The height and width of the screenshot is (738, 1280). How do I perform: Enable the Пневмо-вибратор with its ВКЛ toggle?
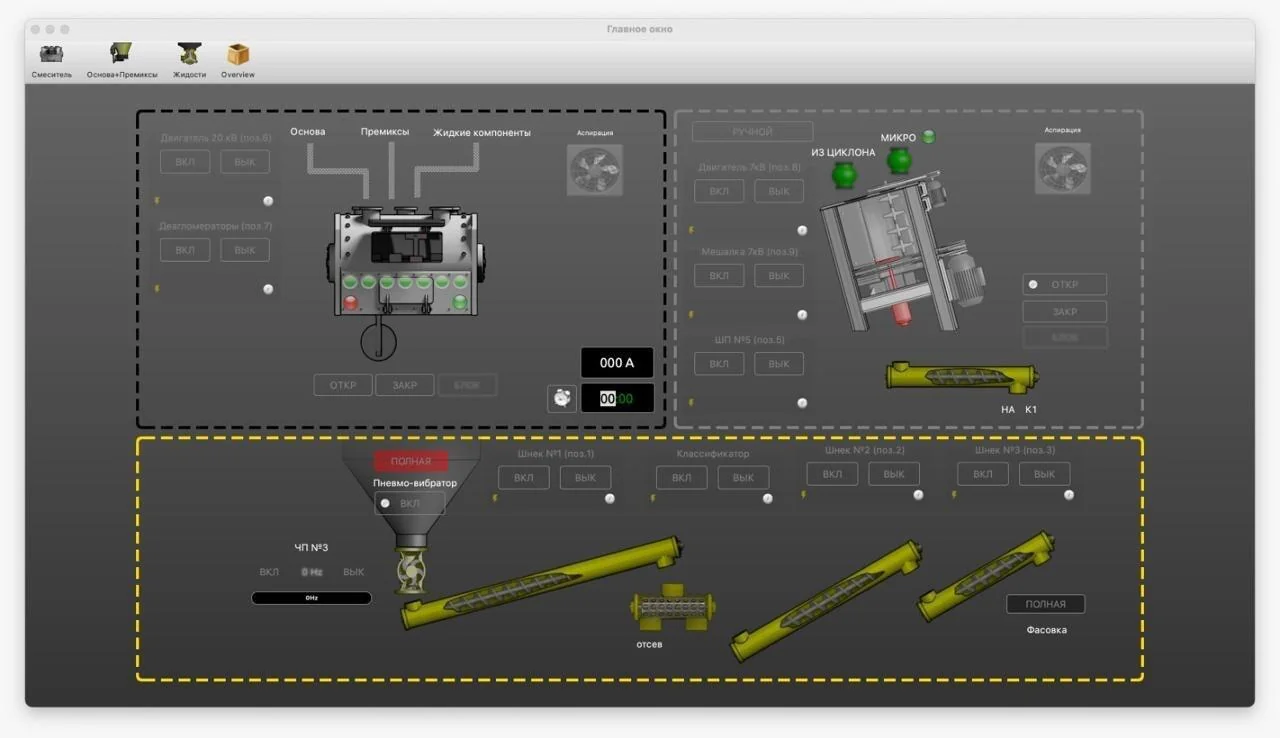[x=409, y=503]
